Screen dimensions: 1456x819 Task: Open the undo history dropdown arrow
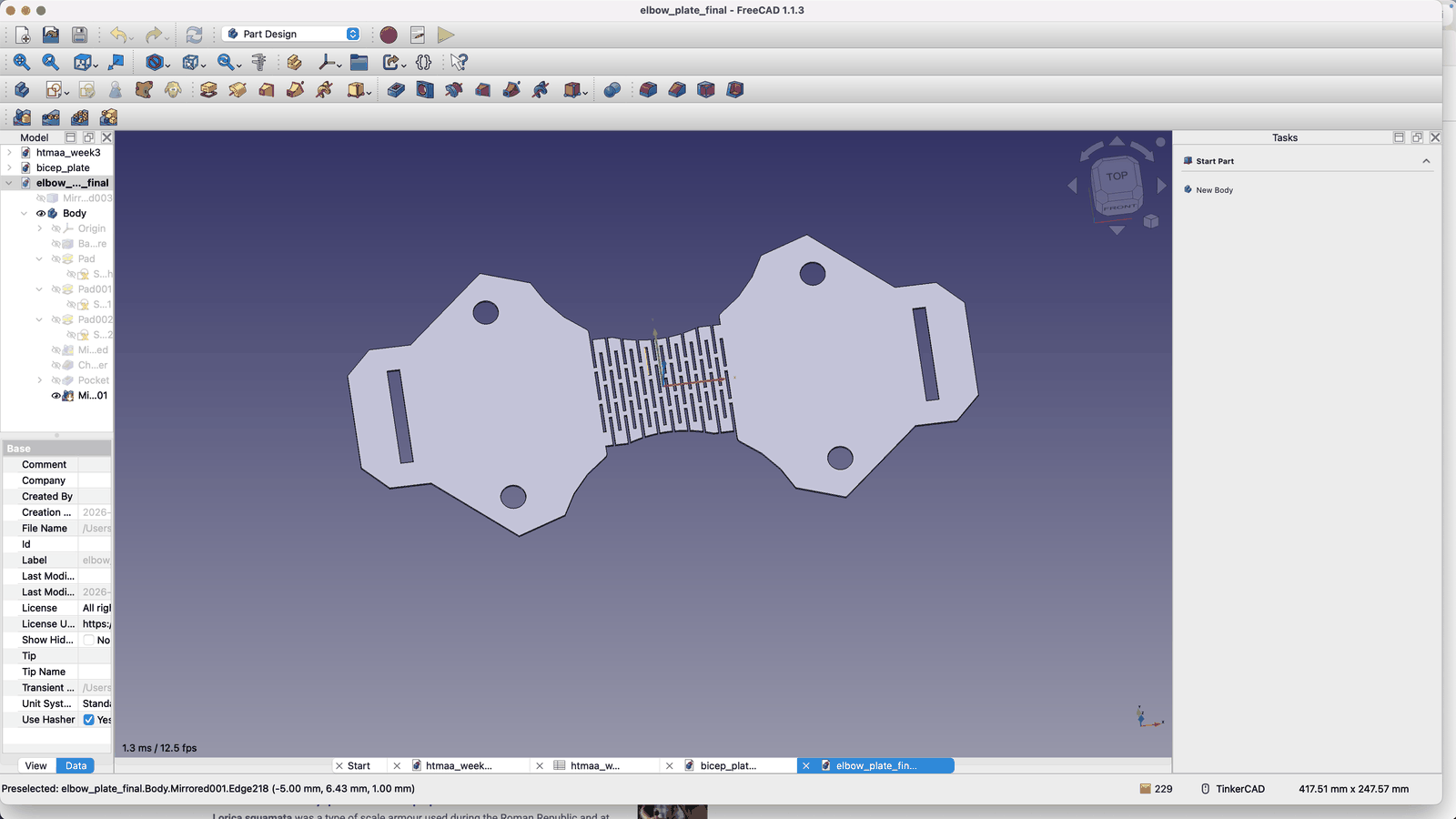(x=132, y=37)
